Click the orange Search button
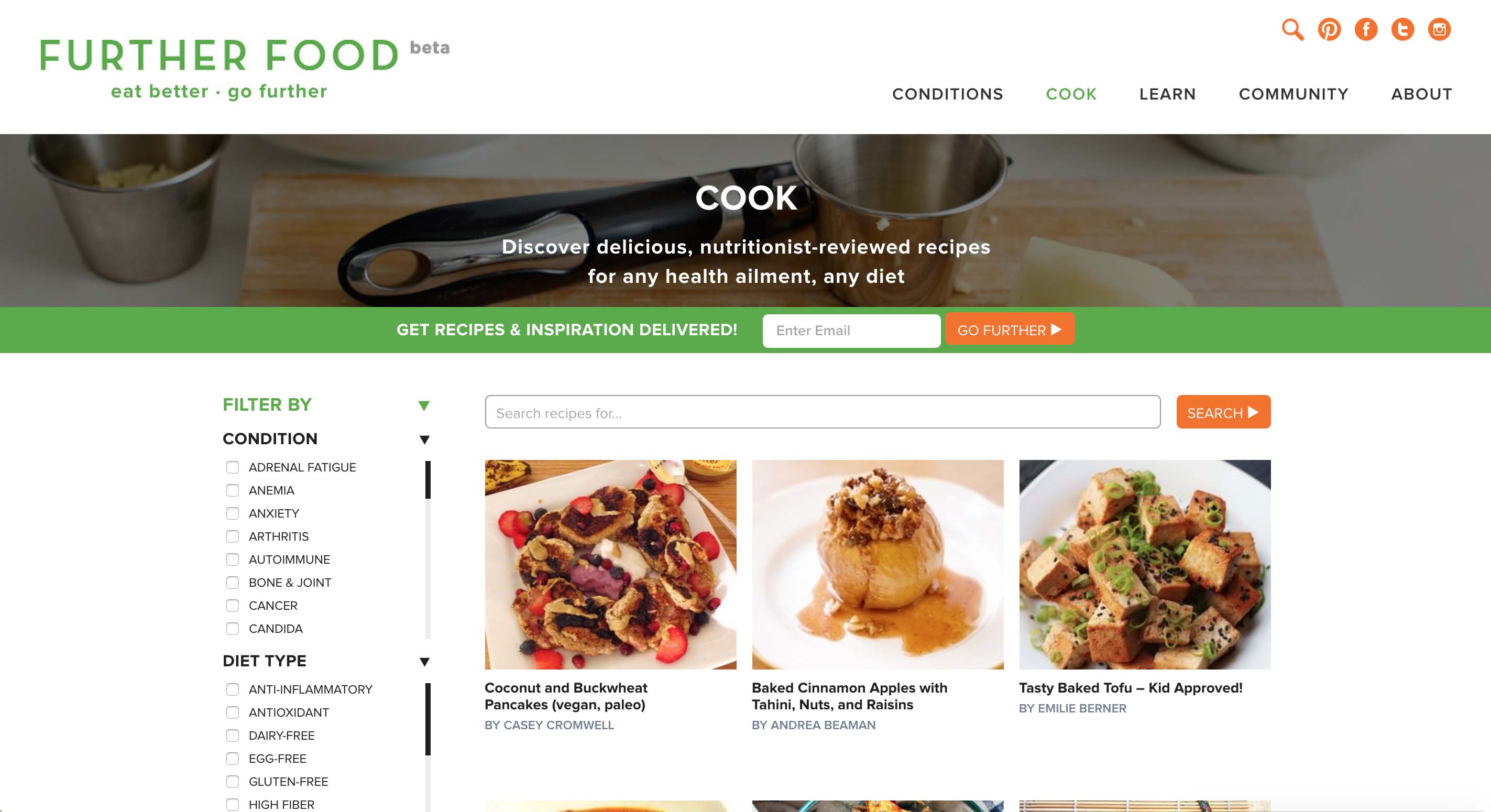Viewport: 1491px width, 812px height. coord(1224,412)
